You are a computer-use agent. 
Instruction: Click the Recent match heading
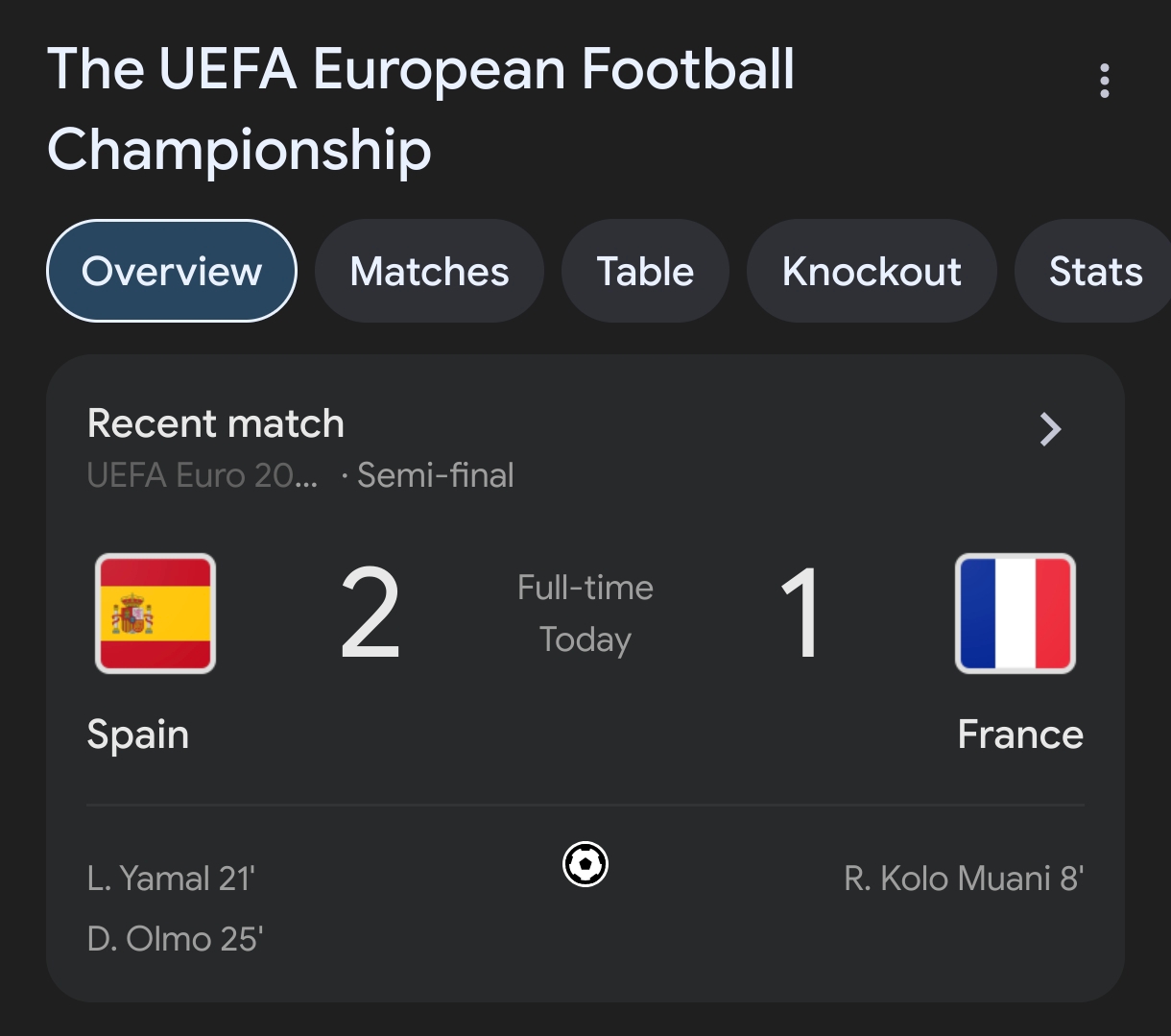[x=216, y=423]
